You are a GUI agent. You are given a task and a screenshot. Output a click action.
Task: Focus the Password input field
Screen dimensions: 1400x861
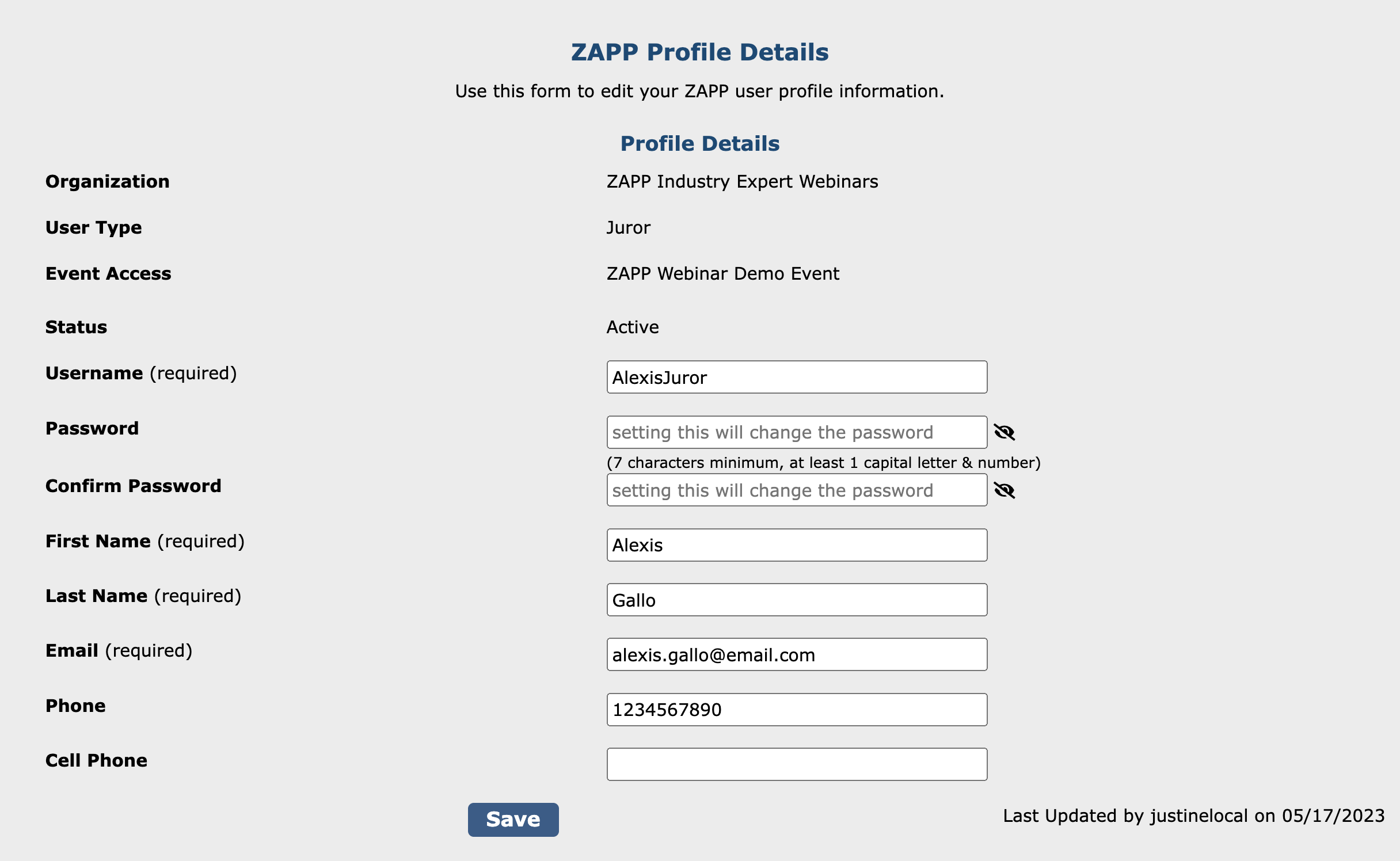[797, 432]
